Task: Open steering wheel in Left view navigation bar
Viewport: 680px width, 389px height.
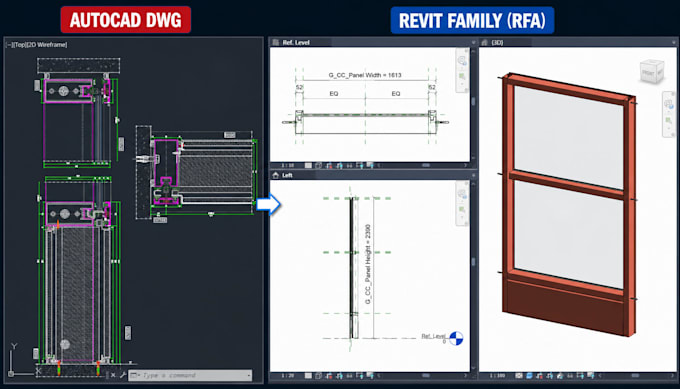Action: pyautogui.click(x=462, y=193)
